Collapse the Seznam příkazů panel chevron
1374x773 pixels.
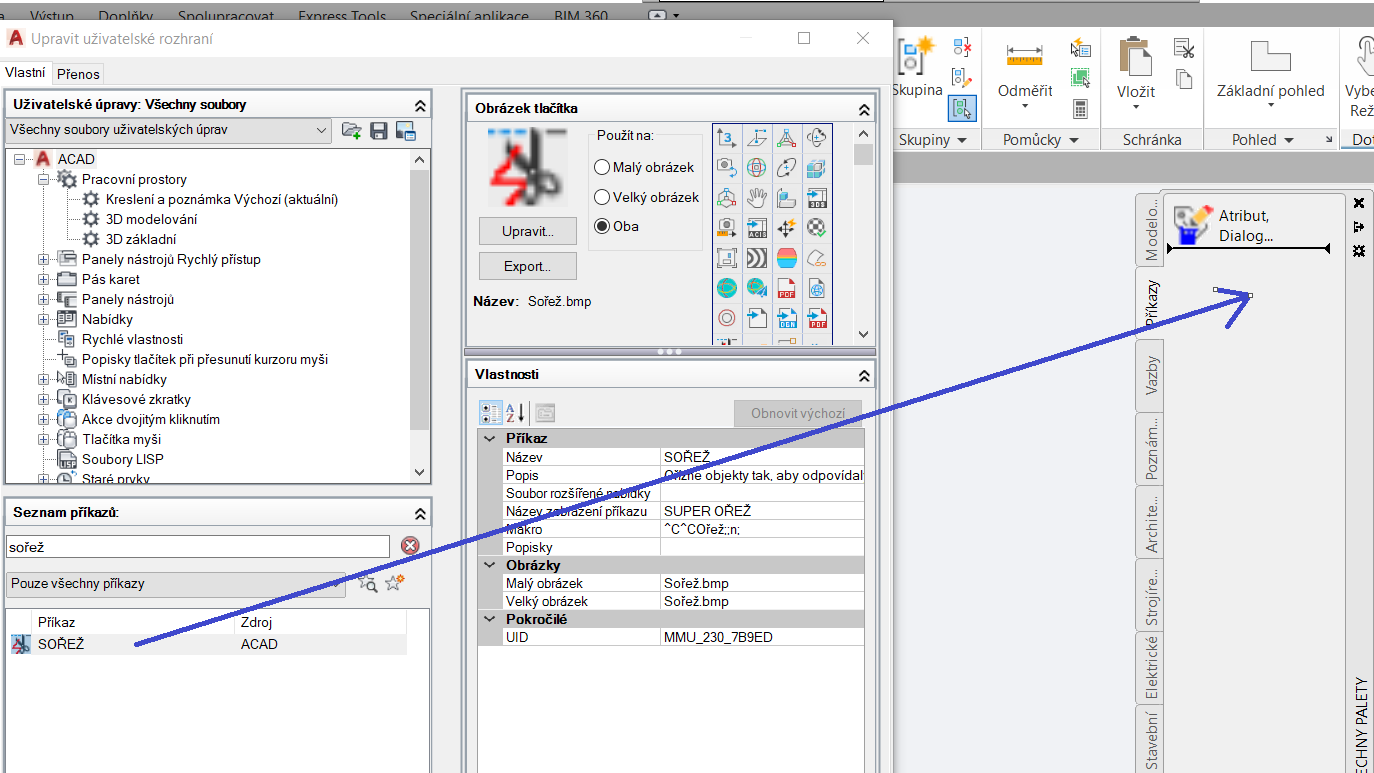[x=420, y=513]
